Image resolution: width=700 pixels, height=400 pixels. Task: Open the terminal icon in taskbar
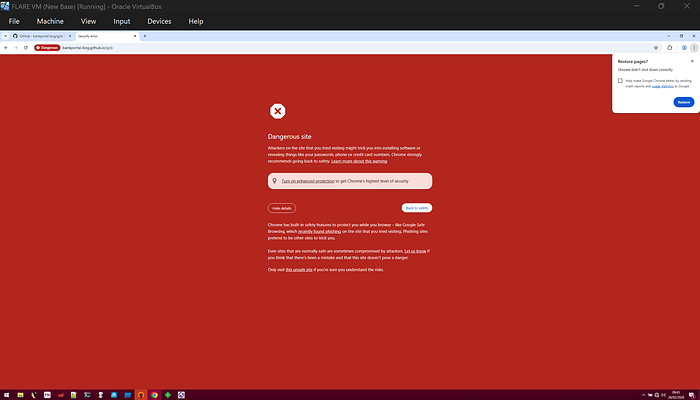click(88, 395)
